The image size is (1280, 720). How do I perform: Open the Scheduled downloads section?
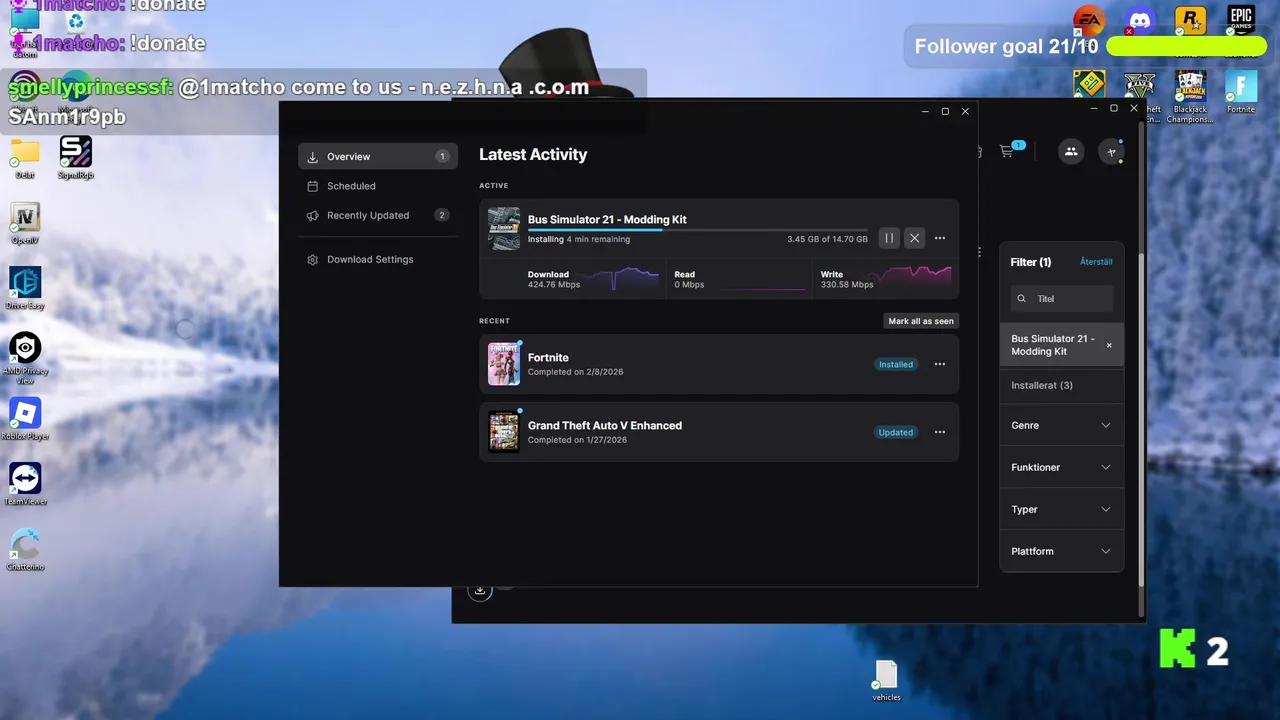pos(378,186)
